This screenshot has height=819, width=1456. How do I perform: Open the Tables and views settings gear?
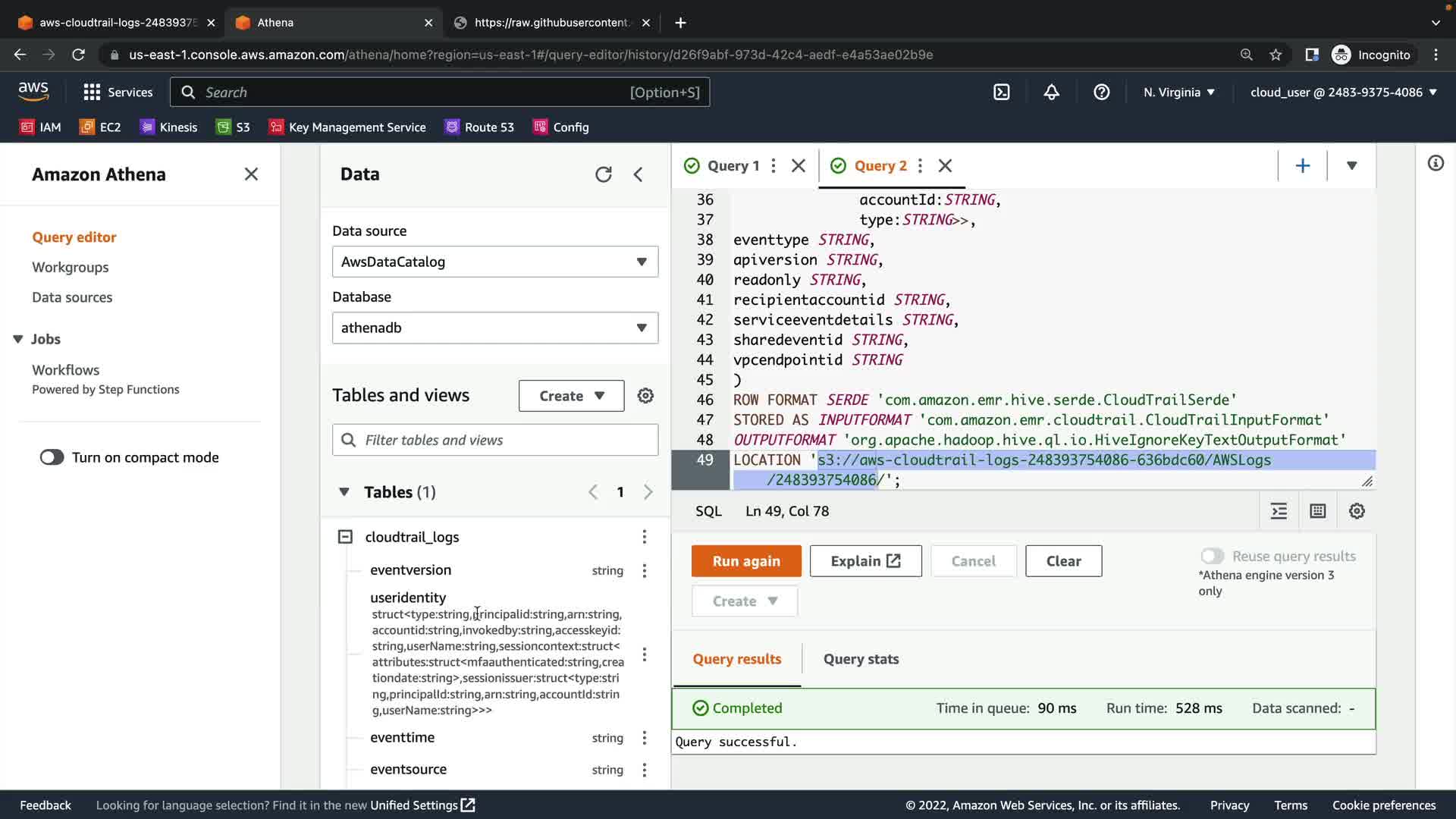click(645, 396)
